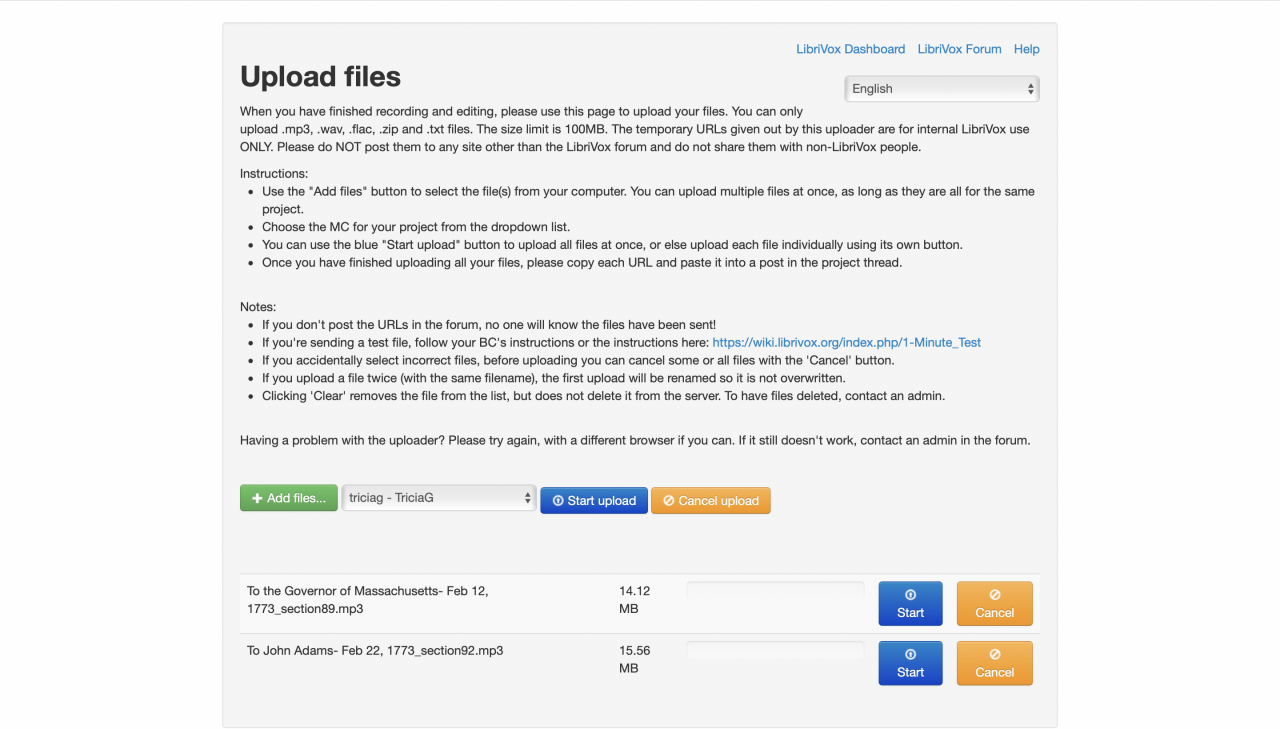Click the upload icon on Start upload
Screen dimensions: 1280x729
coord(558,501)
